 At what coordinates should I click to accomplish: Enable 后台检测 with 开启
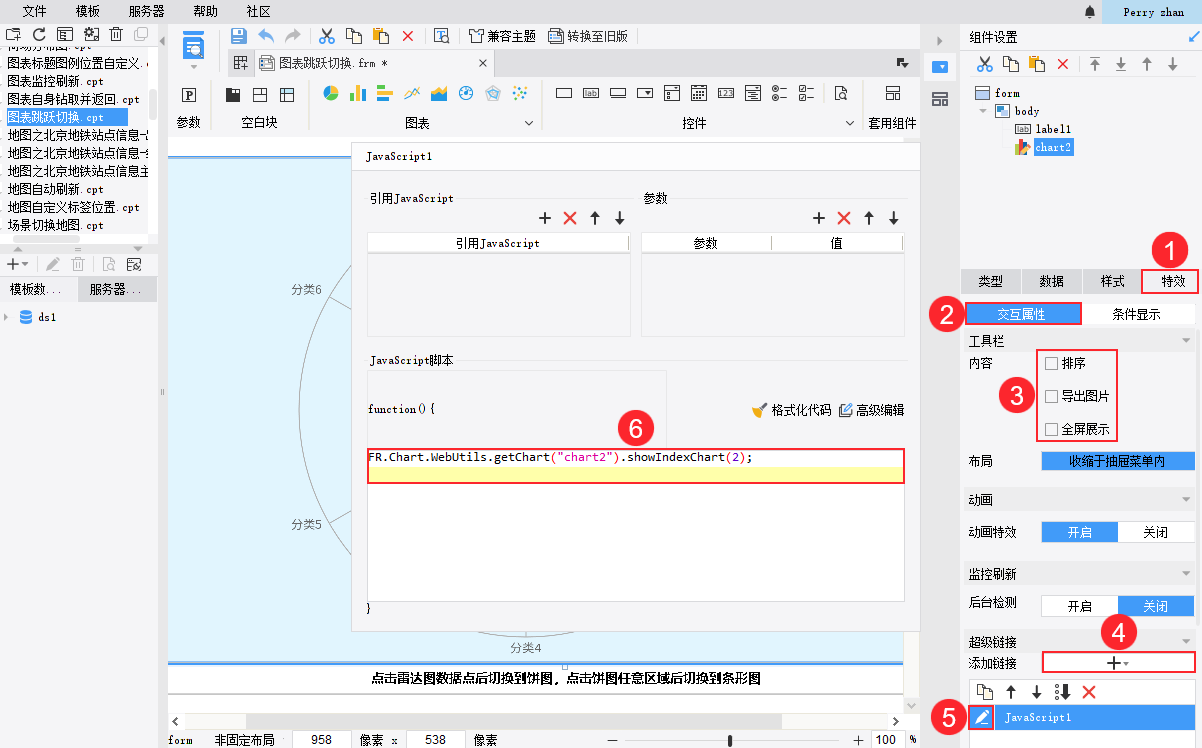coord(1080,605)
